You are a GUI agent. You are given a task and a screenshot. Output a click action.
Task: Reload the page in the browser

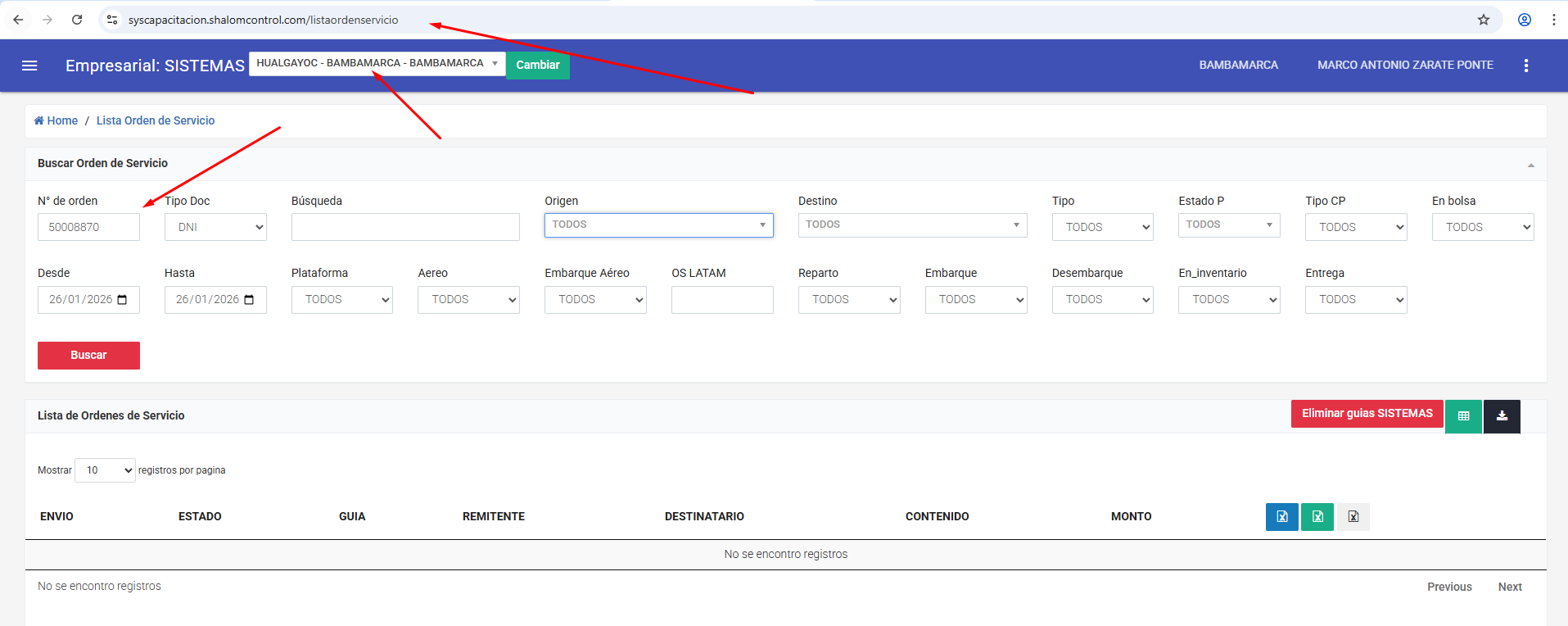coord(77,20)
